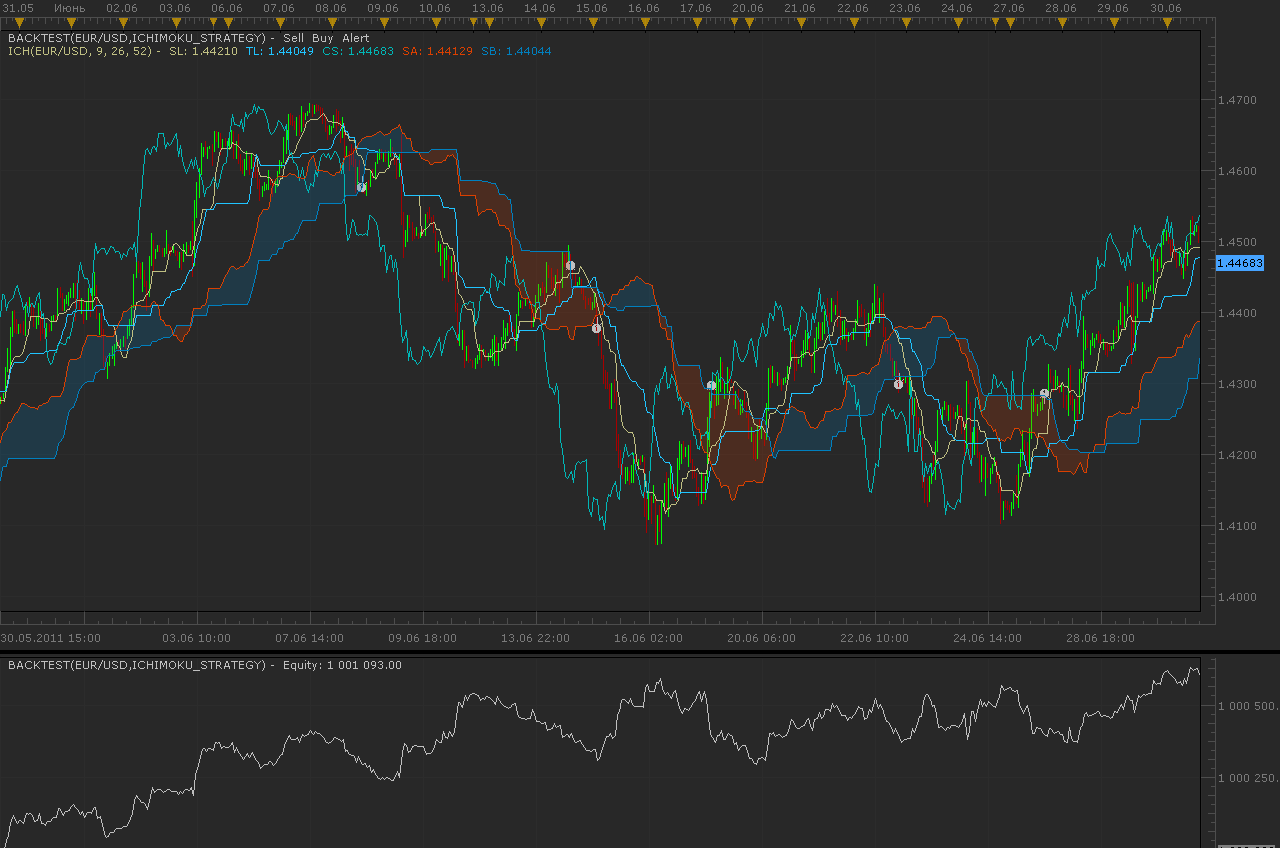Click the TL: 1.44049 legend value

pyautogui.click(x=279, y=51)
